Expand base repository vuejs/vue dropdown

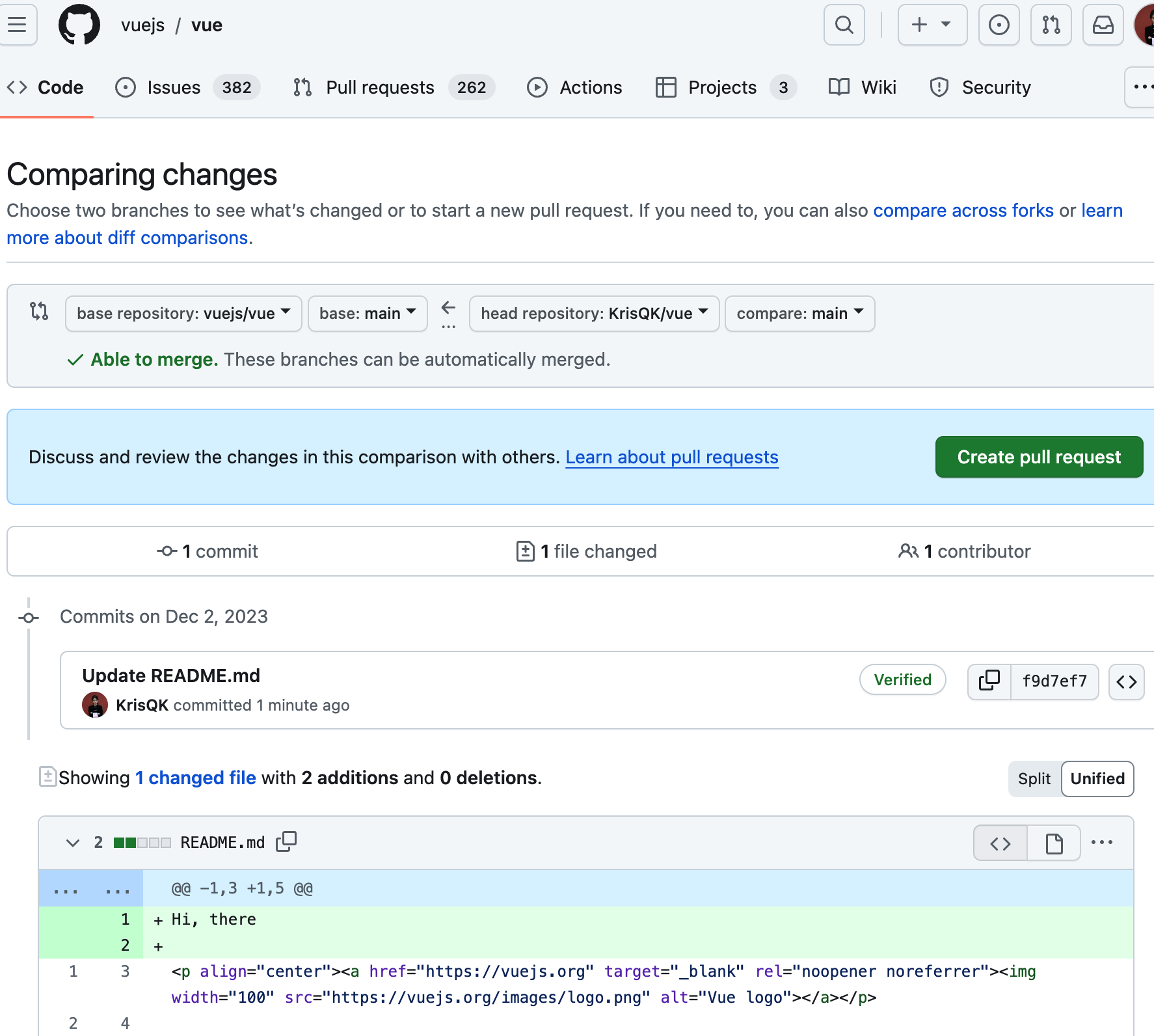[x=183, y=314]
